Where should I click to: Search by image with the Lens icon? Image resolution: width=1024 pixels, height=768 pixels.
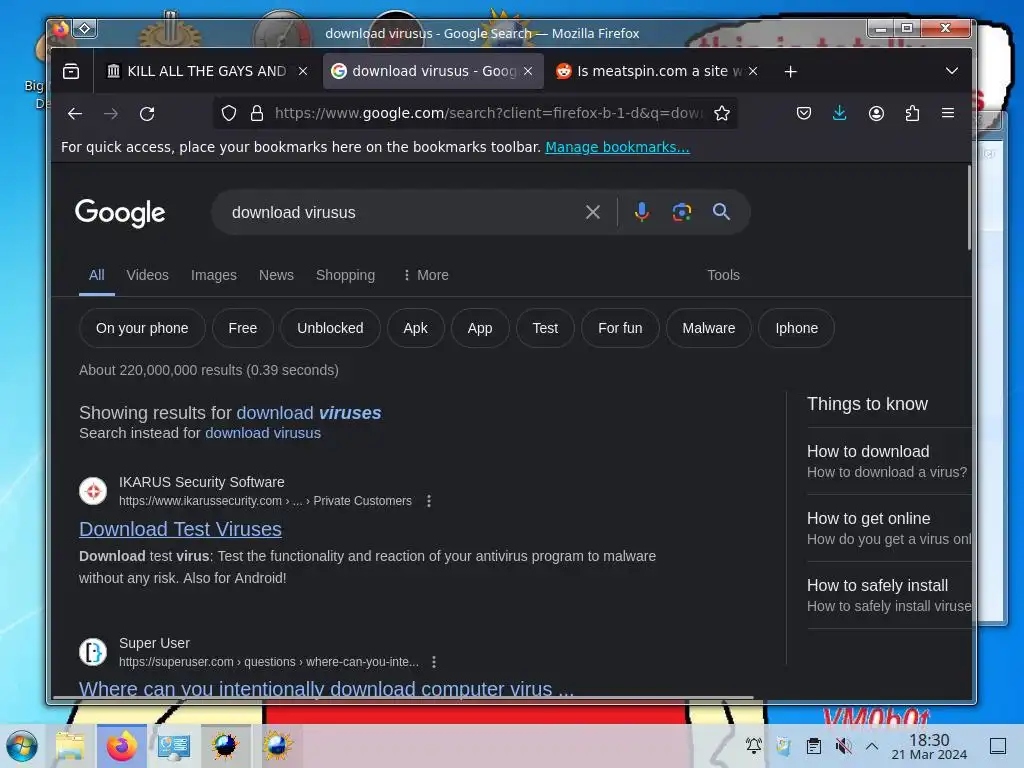tap(682, 212)
